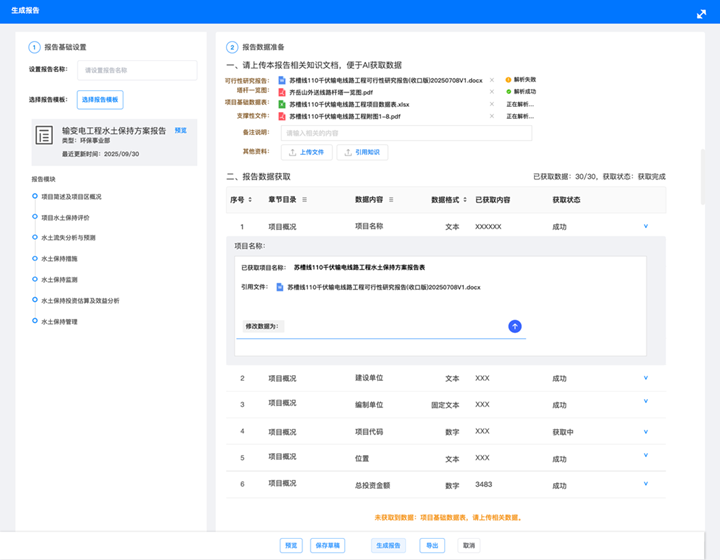Click the blue send arrow for data modification

515,326
